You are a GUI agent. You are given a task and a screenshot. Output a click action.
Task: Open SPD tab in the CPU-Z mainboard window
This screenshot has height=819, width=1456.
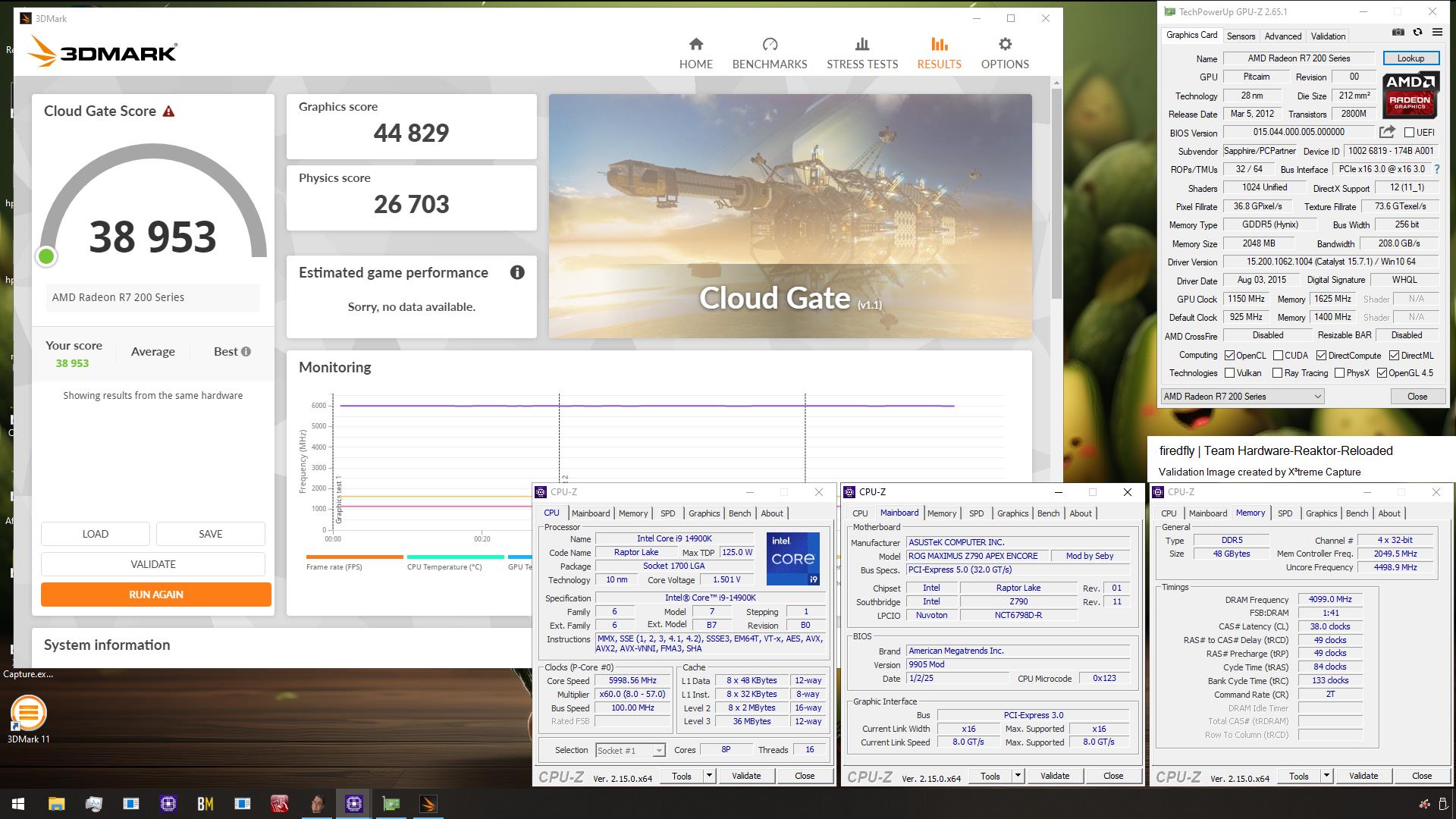click(x=976, y=513)
